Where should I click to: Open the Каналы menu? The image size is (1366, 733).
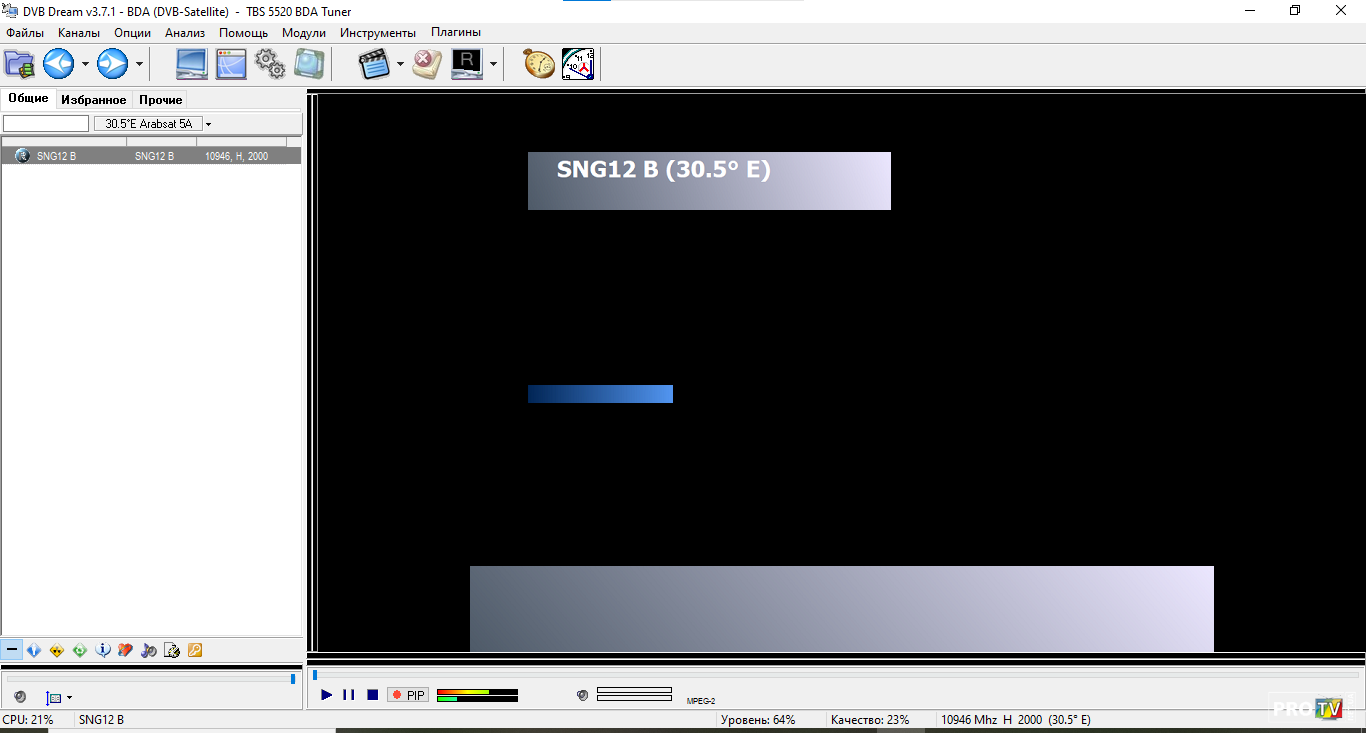(79, 32)
